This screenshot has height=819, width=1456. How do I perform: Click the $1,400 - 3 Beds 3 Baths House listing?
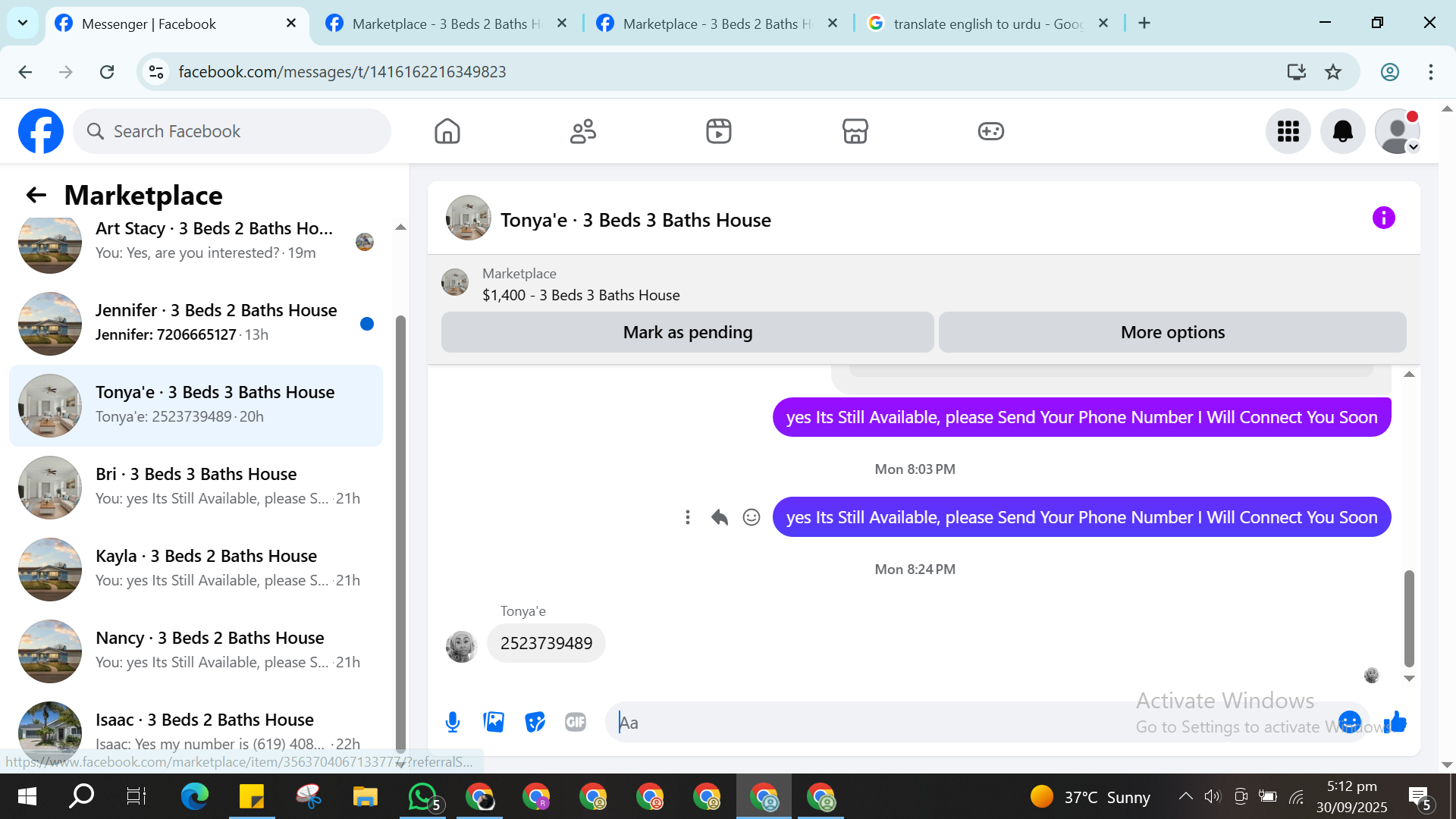pos(581,295)
